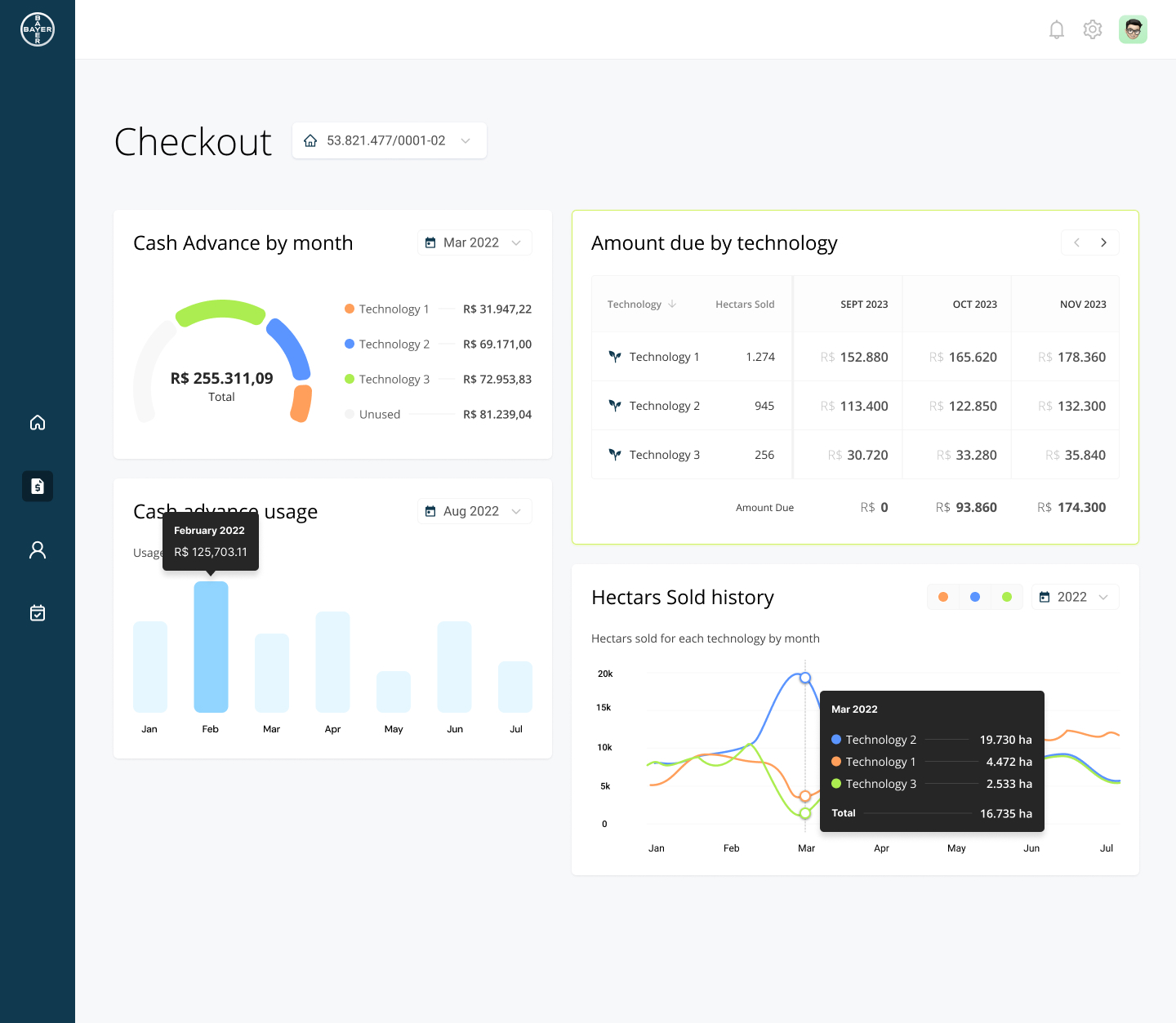Click calendar icon in Mar 2022 selector
Viewport: 1176px width, 1023px height.
(430, 242)
